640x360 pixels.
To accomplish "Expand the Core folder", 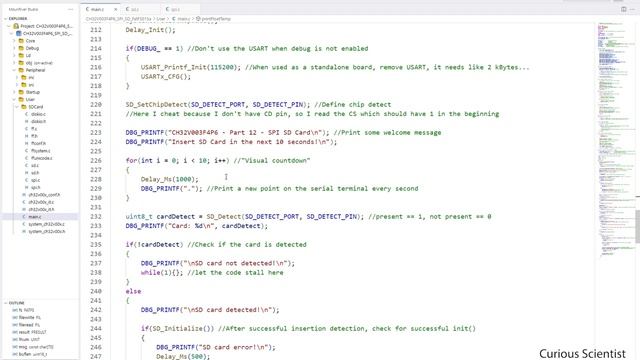I will click(14, 41).
